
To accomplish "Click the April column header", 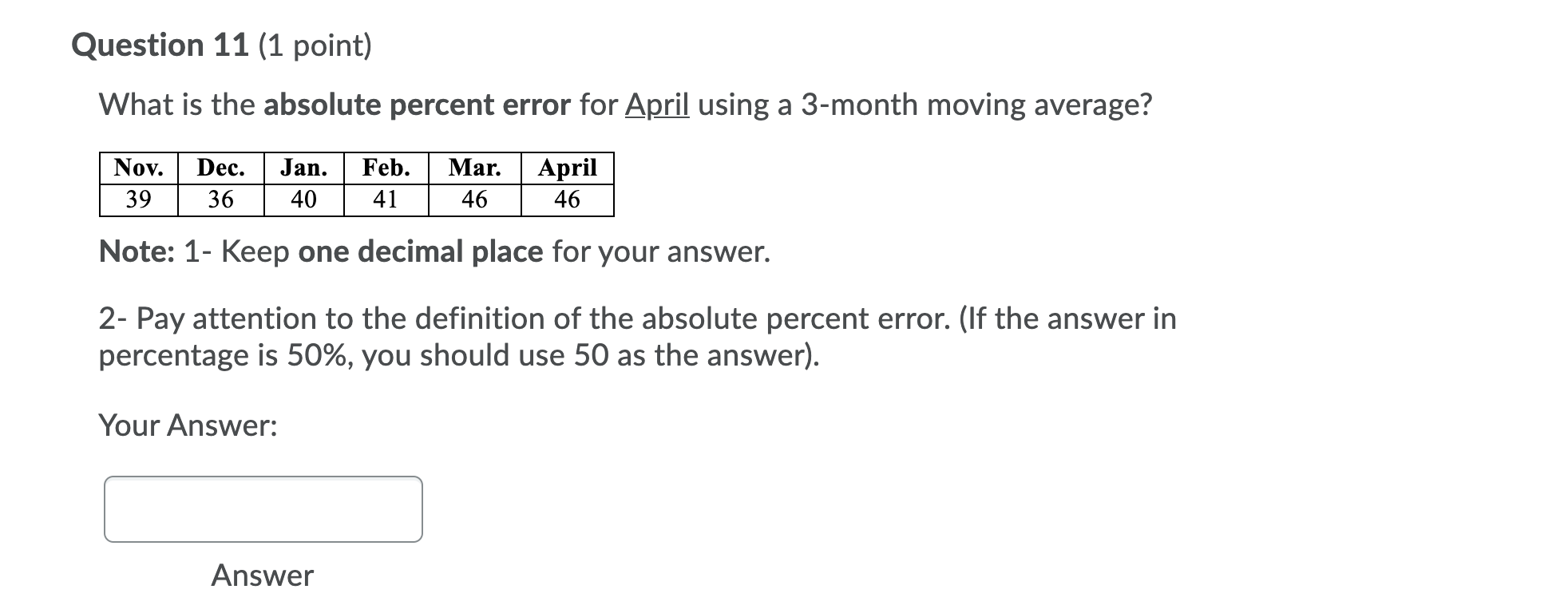I will click(567, 168).
